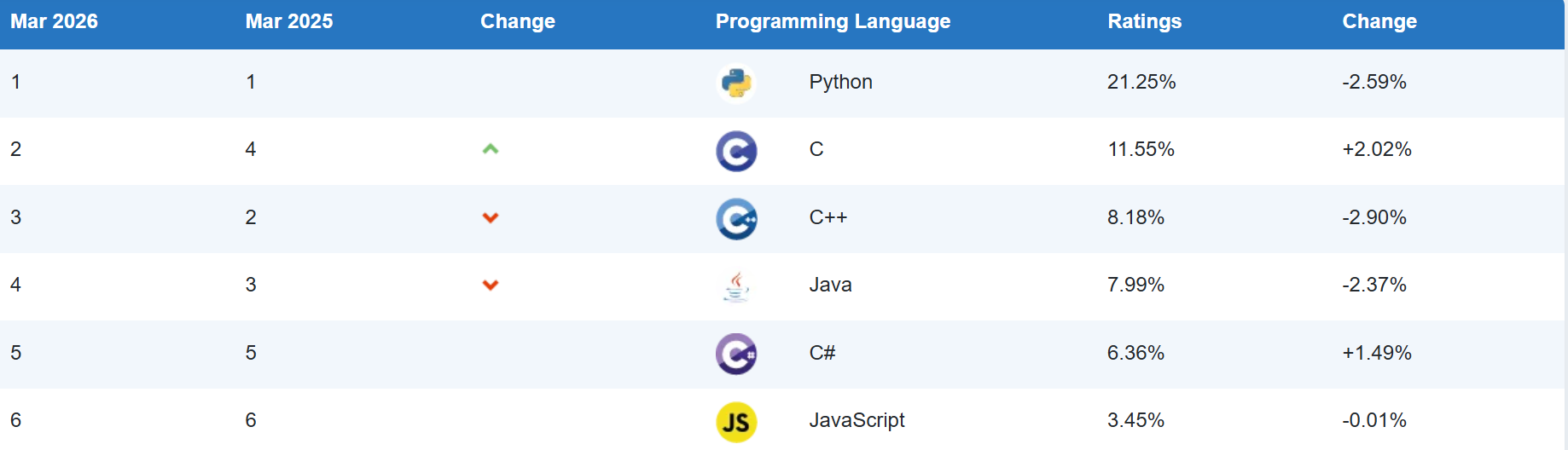
Task: Click the C# logo icon
Action: 736,354
